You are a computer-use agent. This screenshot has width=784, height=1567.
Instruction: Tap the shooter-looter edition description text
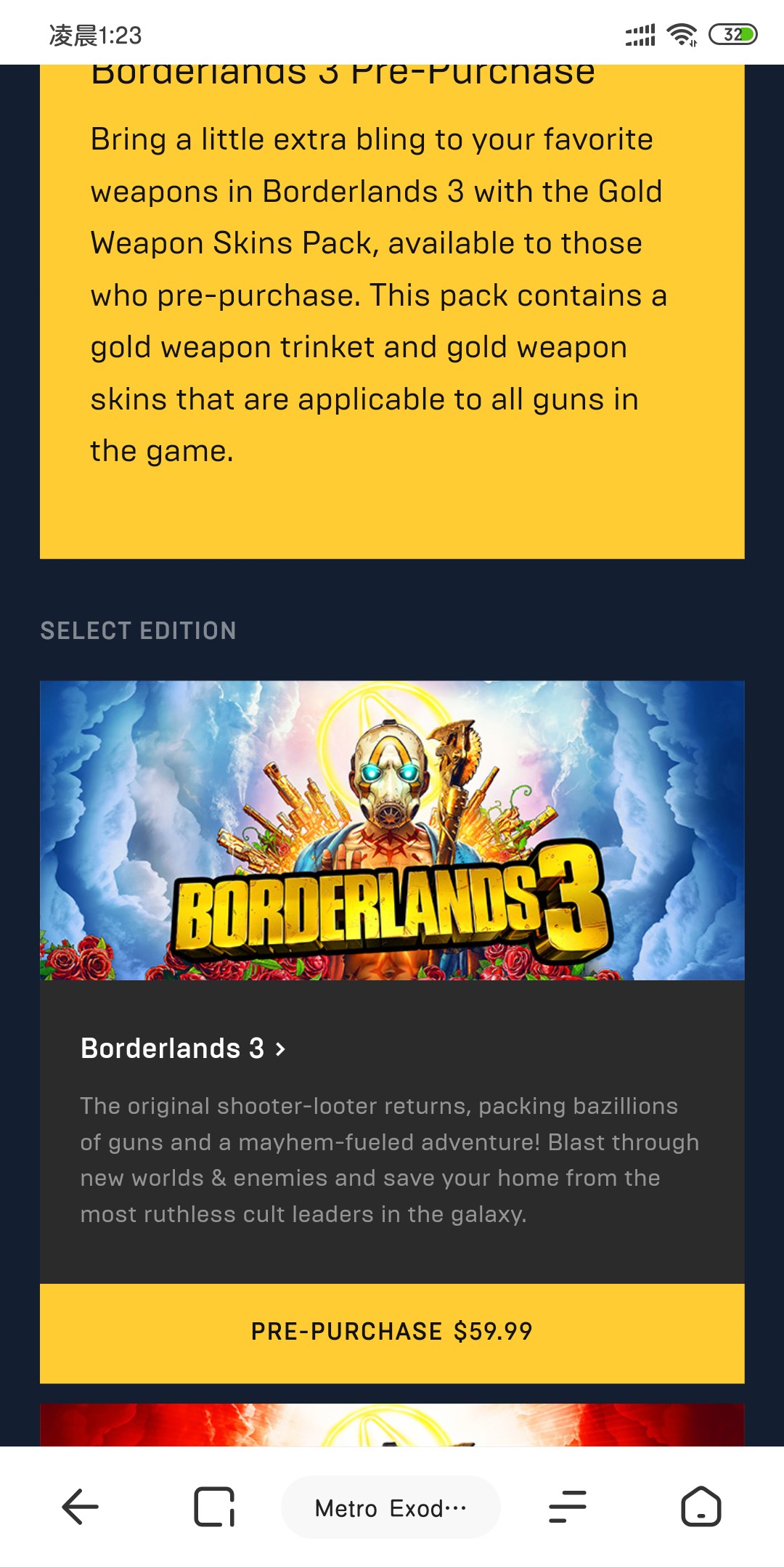coord(390,1160)
